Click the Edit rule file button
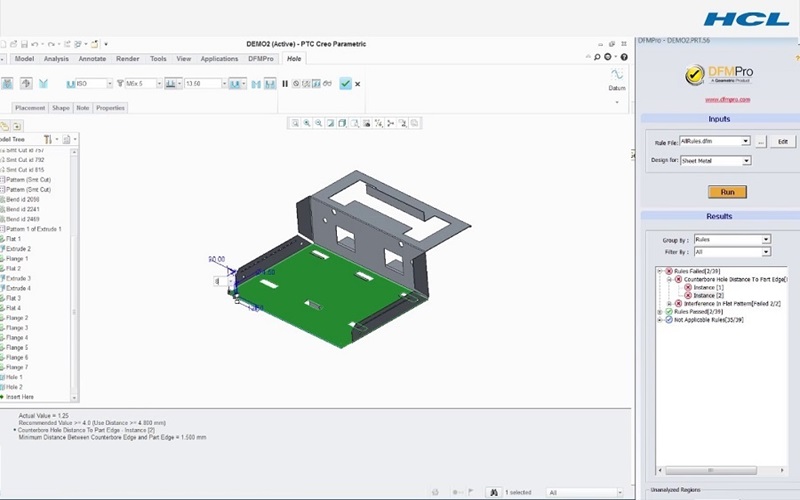The width and height of the screenshot is (800, 500). (x=783, y=142)
